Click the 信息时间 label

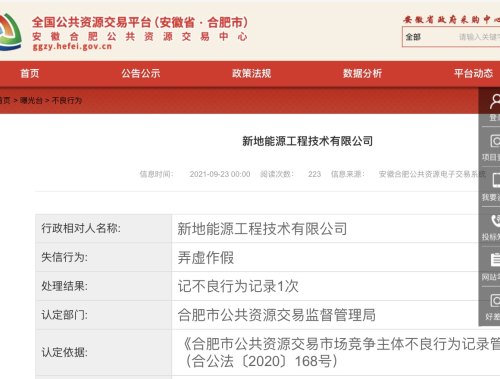157,174
